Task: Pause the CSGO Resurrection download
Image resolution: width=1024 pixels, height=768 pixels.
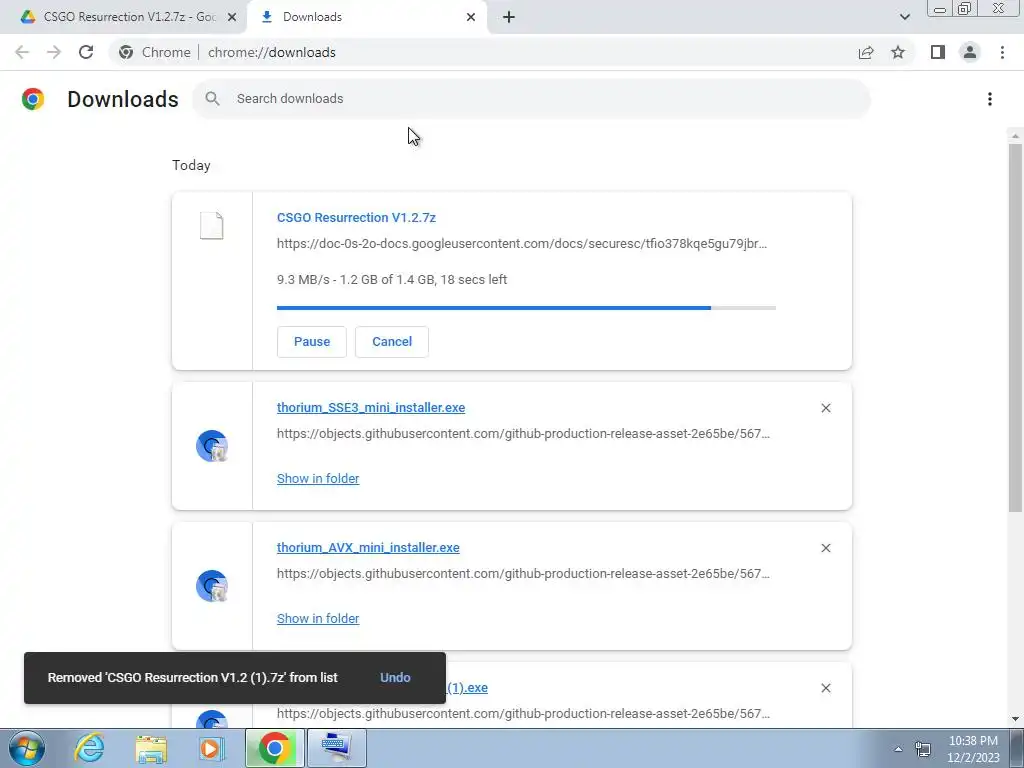Action: [x=312, y=342]
